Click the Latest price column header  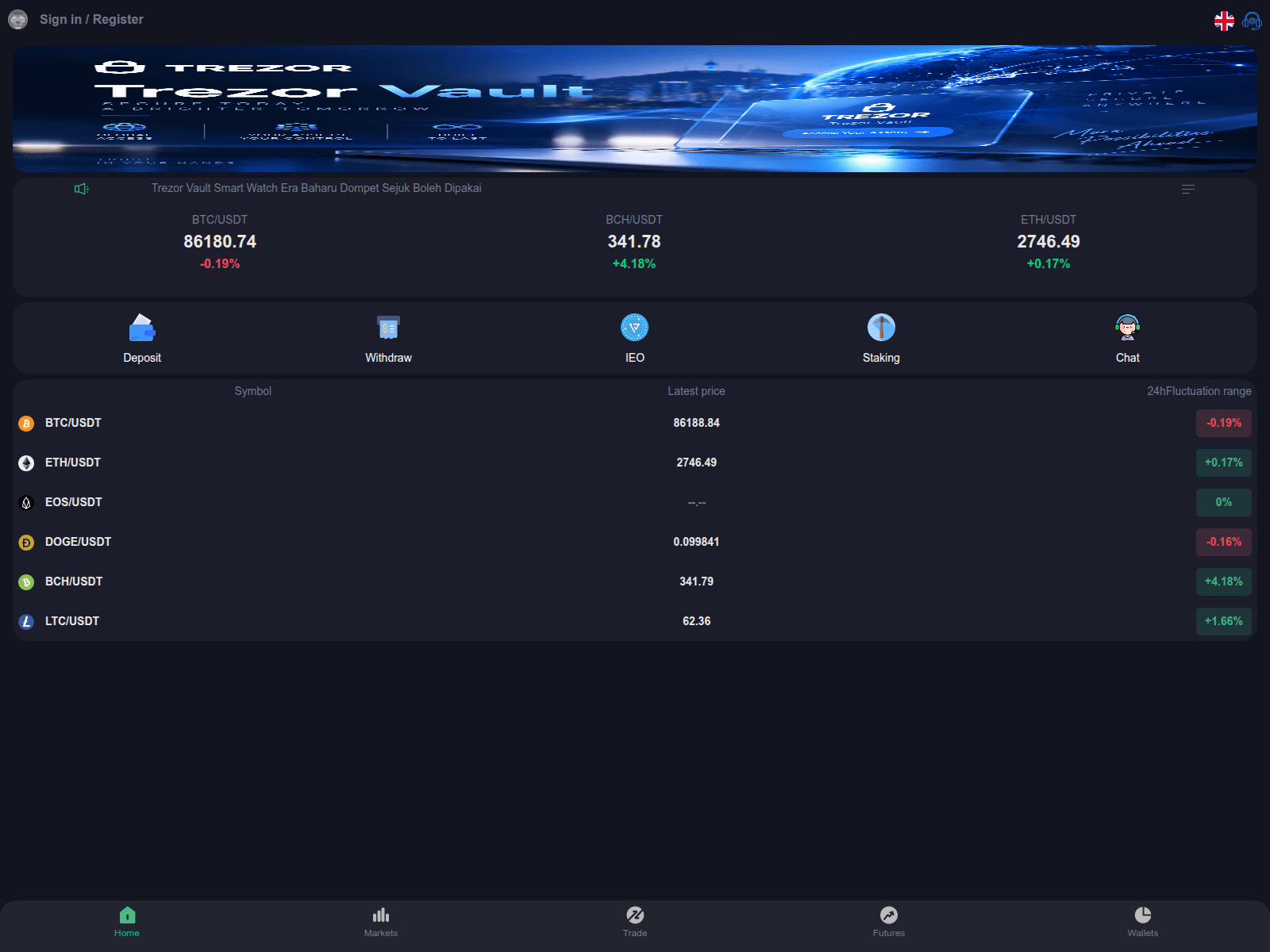pos(696,391)
